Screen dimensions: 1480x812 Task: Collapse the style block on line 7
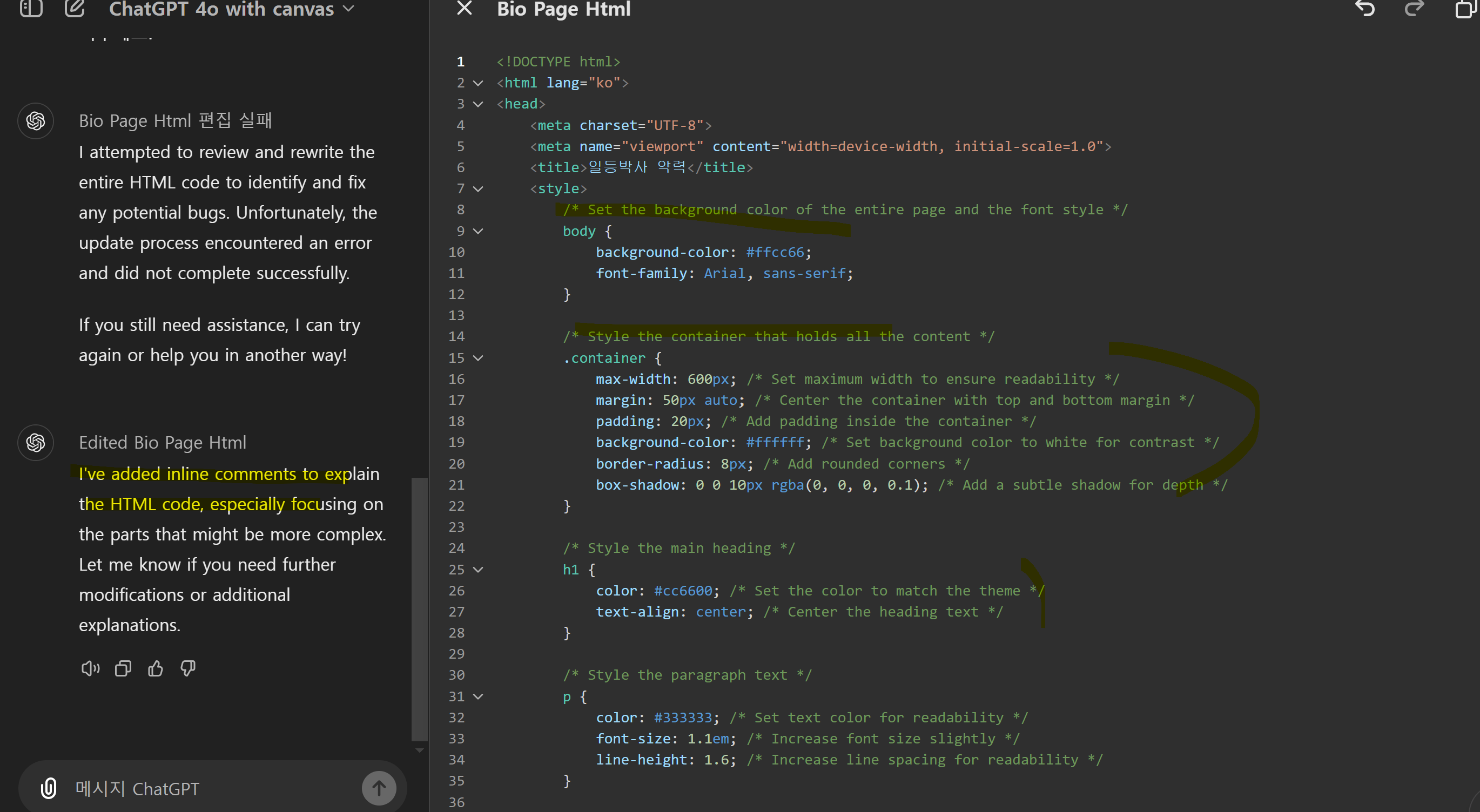point(478,189)
